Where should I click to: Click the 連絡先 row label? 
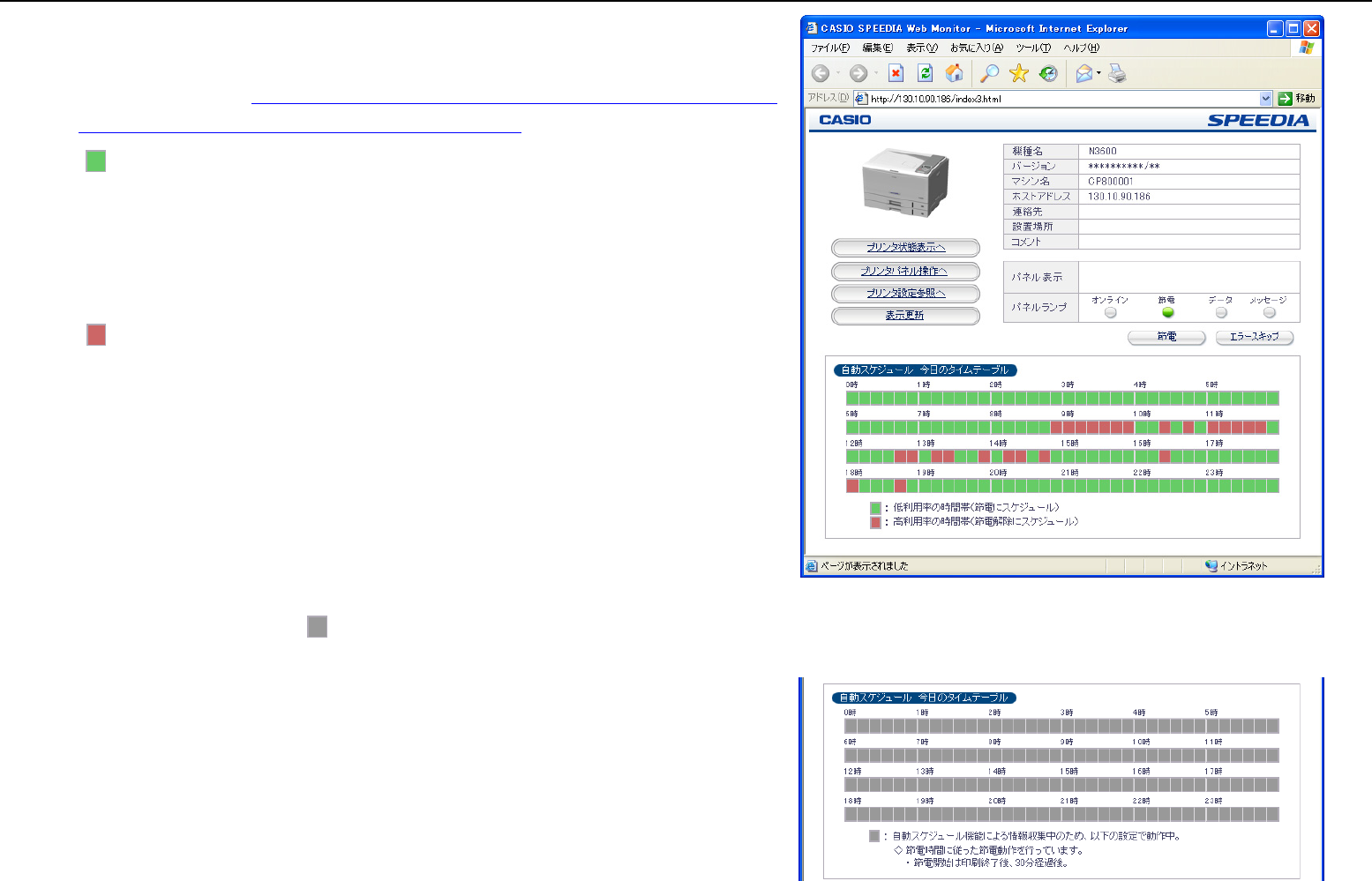(1027, 212)
